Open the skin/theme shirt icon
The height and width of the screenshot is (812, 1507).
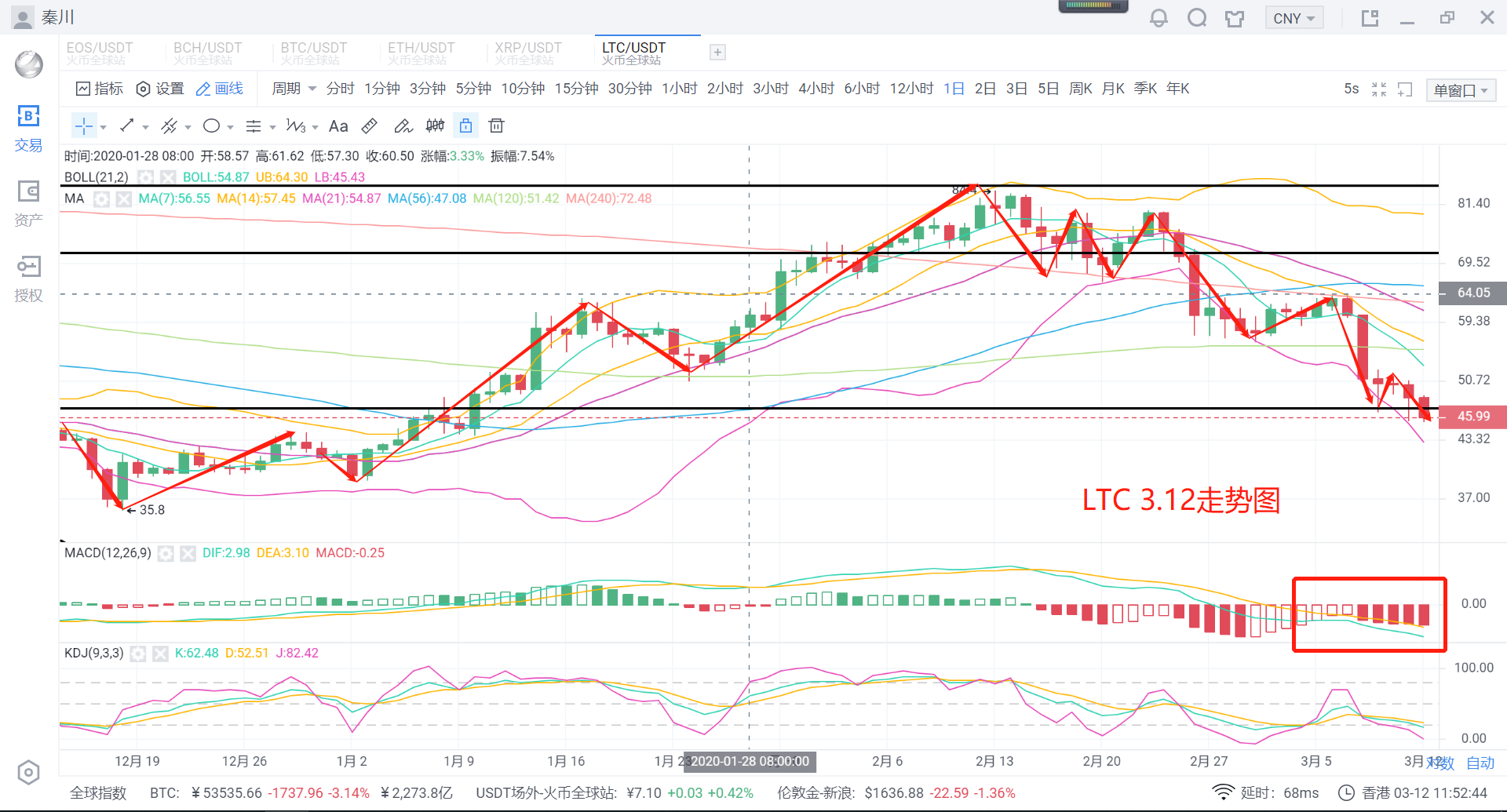(1235, 18)
